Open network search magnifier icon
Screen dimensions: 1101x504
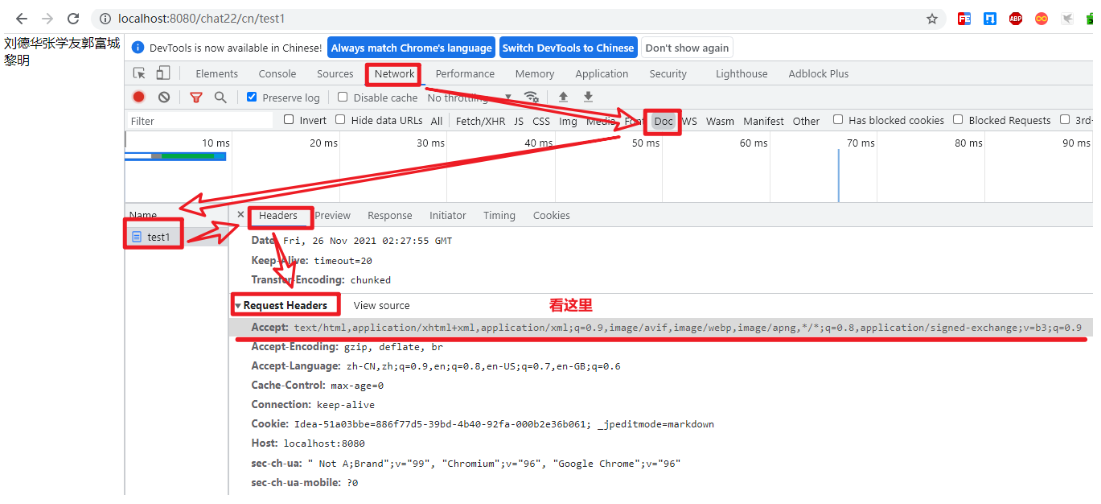(220, 97)
